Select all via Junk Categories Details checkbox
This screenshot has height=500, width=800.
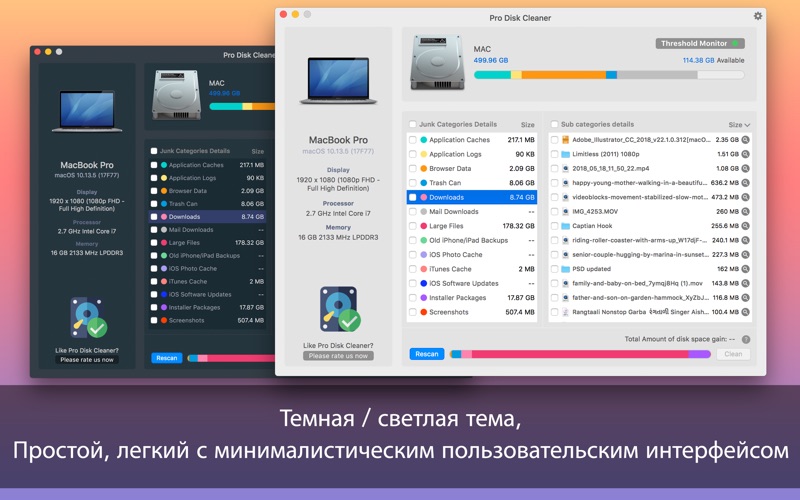click(x=413, y=124)
